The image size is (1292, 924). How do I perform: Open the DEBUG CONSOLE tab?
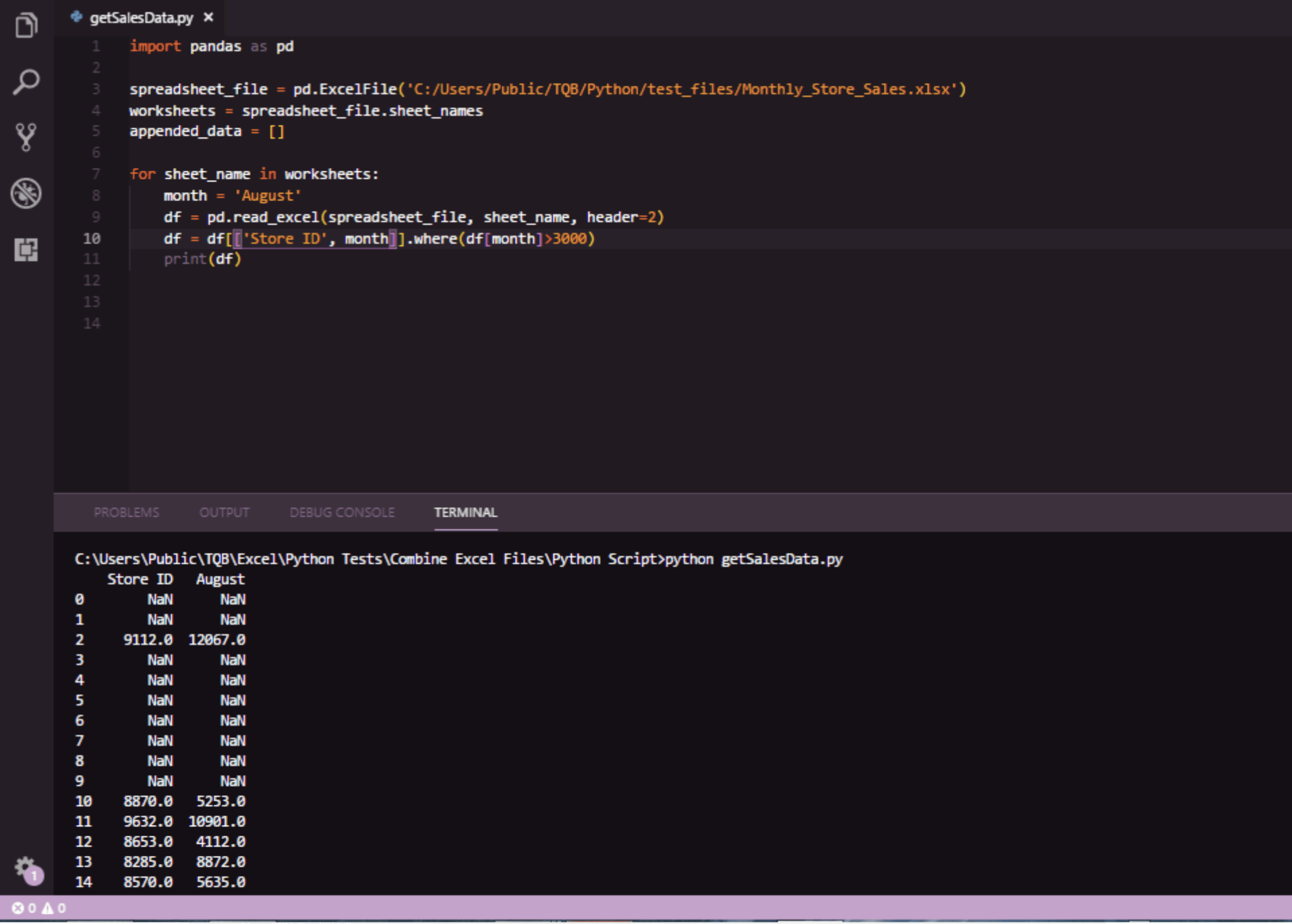pos(342,513)
